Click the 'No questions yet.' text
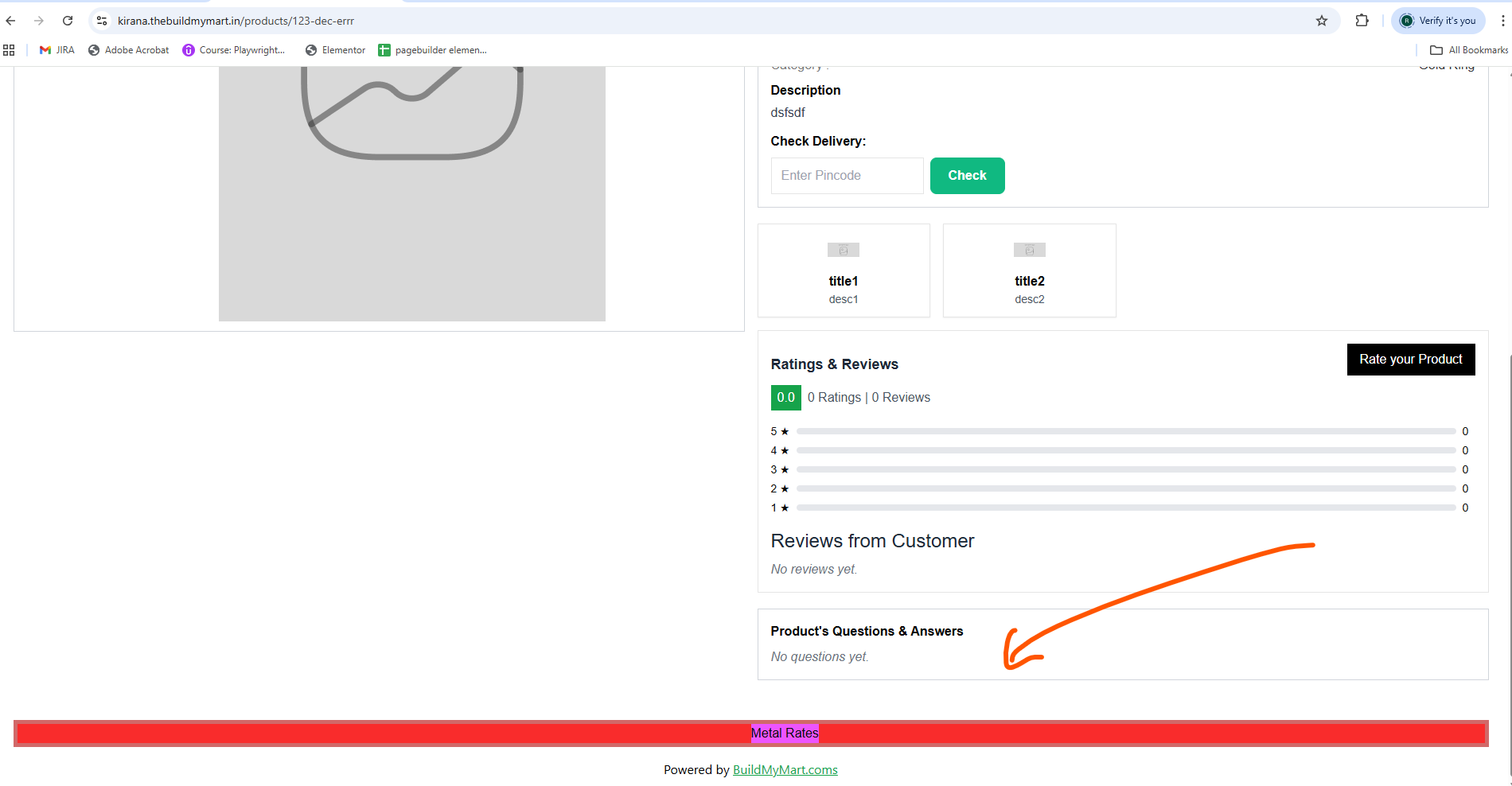The height and width of the screenshot is (786, 1512). click(820, 657)
